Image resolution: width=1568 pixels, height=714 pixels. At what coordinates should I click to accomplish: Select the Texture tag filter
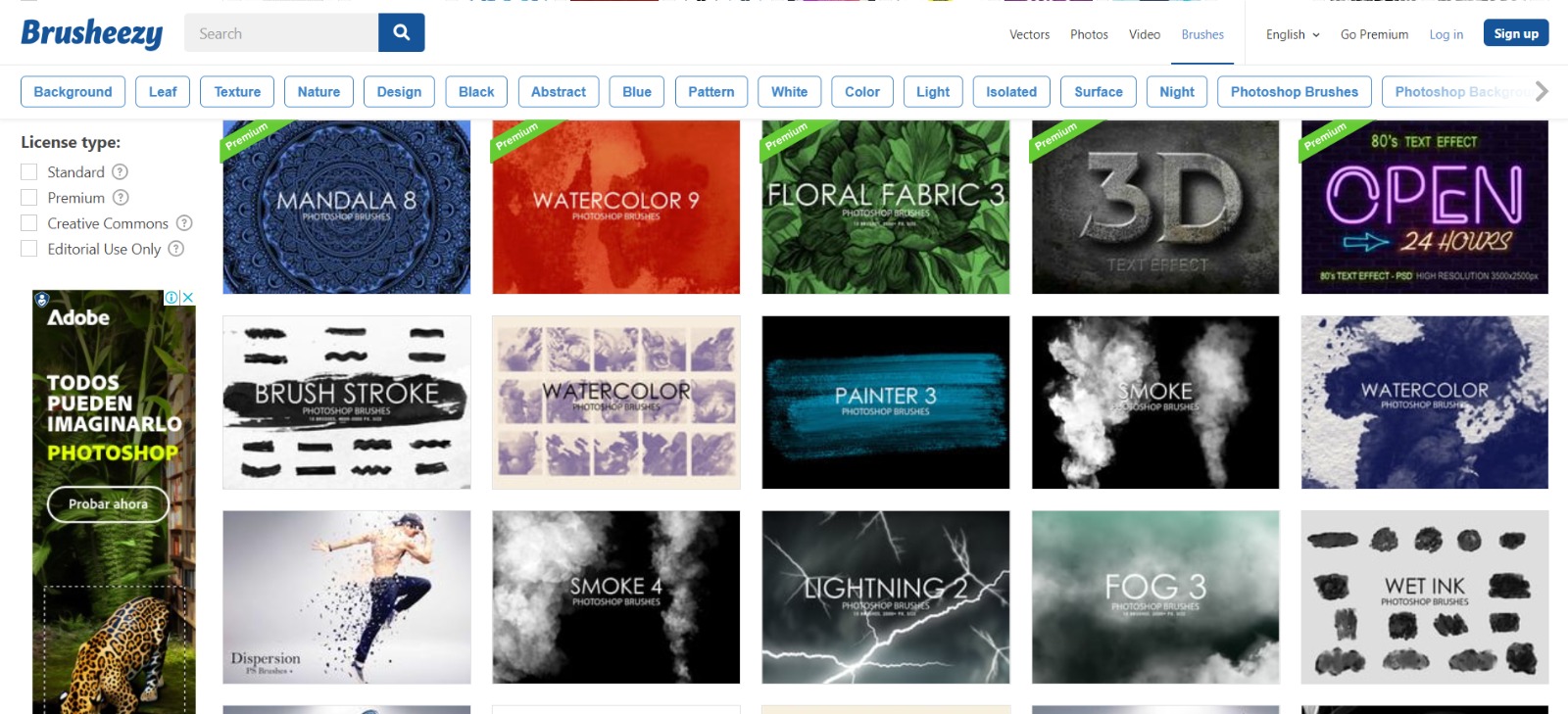point(237,91)
